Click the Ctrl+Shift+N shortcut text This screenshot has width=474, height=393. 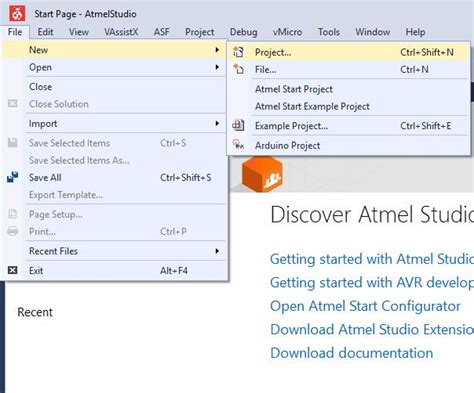427,52
